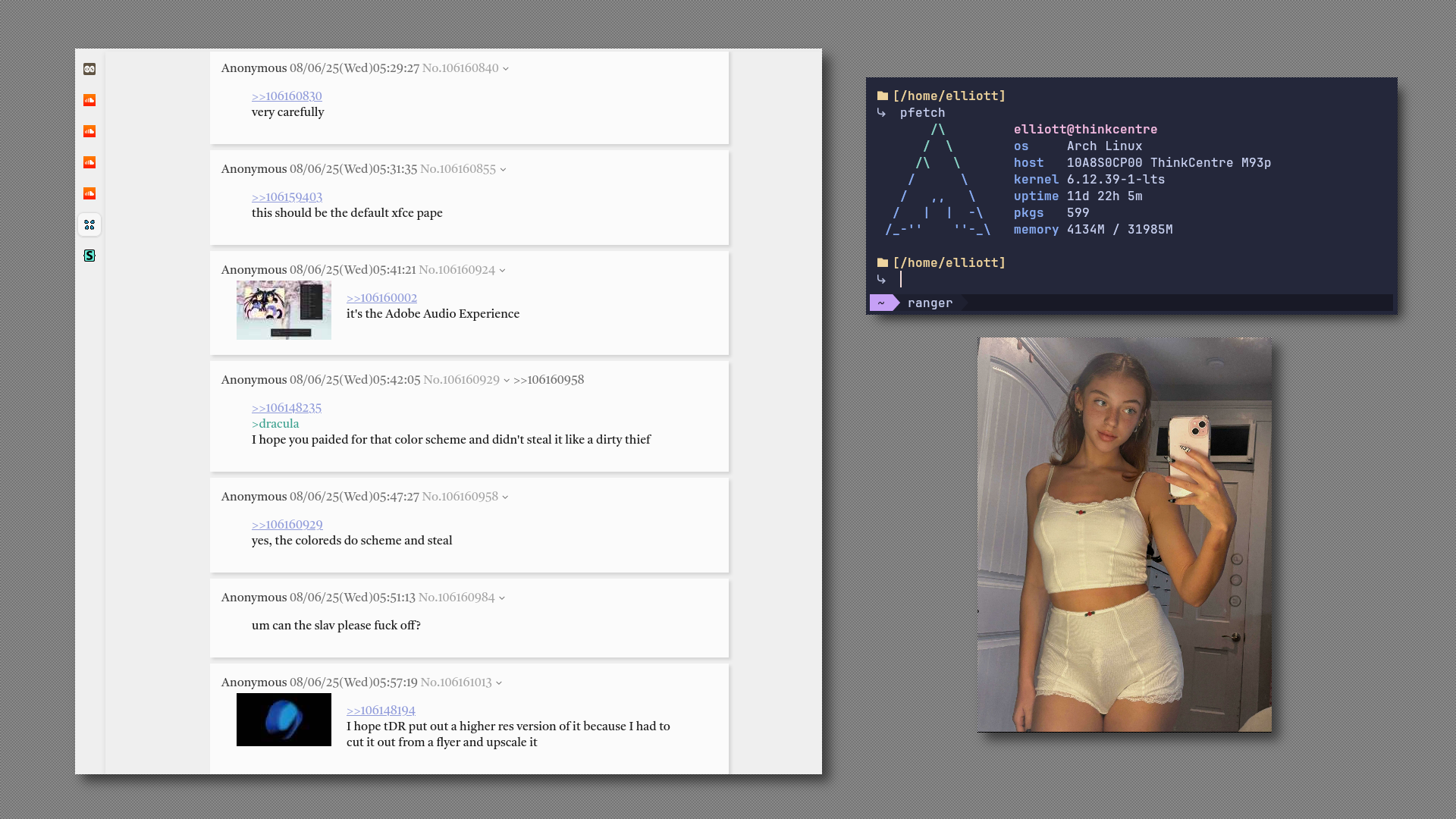This screenshot has height=819, width=1456.
Task: Click the folder icon on the empty prompt
Action: tap(883, 262)
